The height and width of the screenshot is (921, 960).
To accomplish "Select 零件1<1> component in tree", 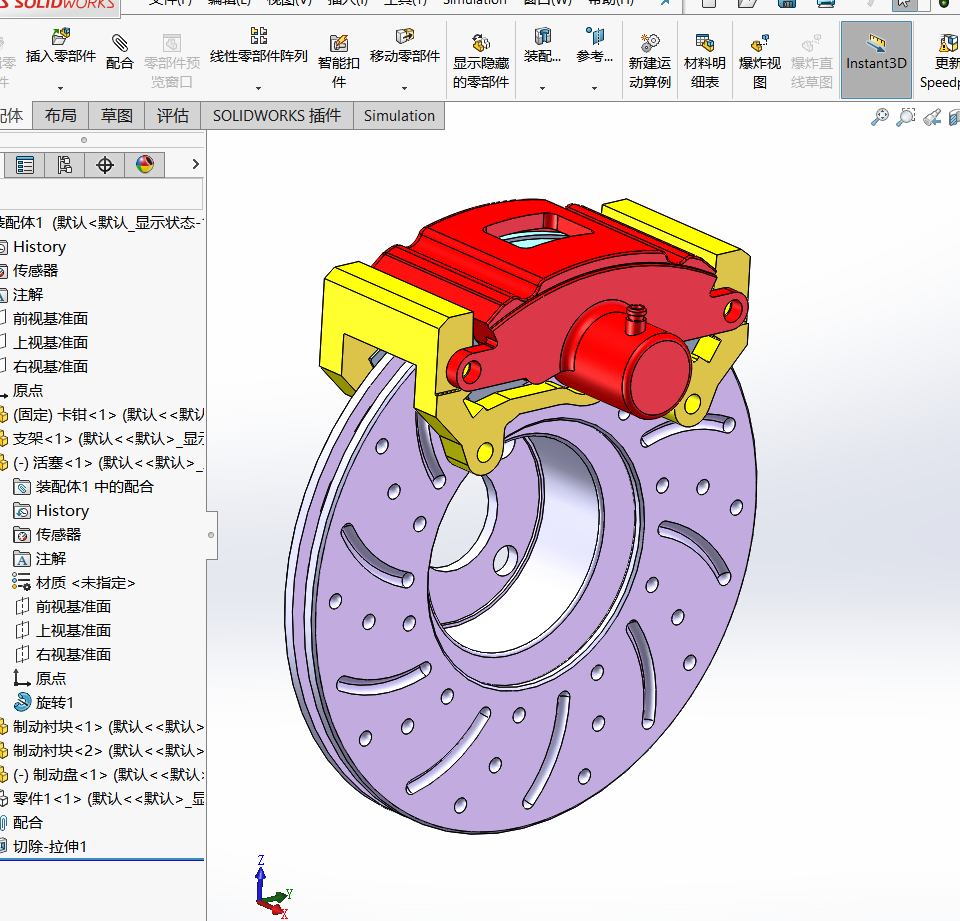I will (x=102, y=799).
